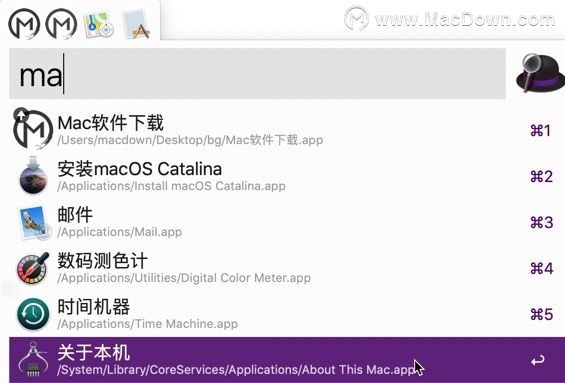Click the Digital Color Meter icon

point(33,268)
